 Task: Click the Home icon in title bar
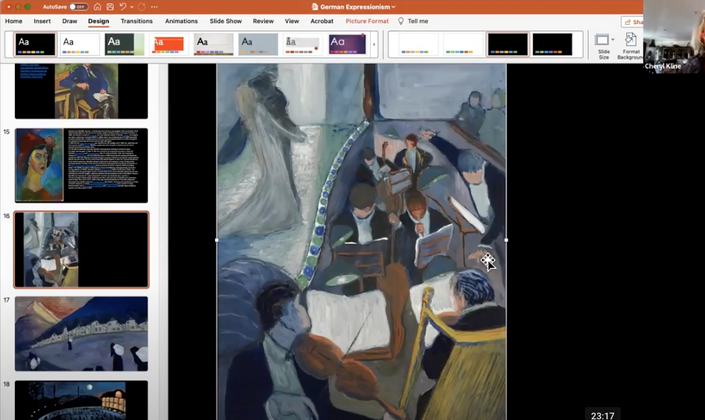point(97,7)
